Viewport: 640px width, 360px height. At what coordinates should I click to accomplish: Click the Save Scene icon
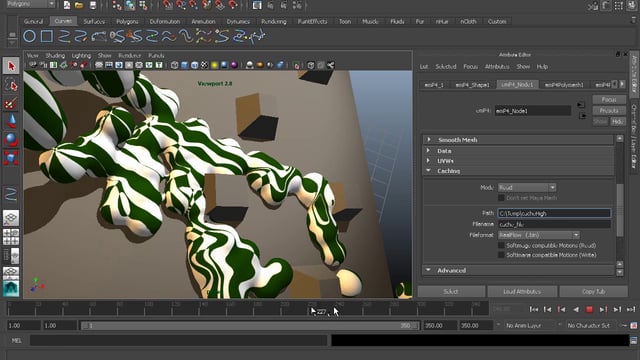coord(93,5)
